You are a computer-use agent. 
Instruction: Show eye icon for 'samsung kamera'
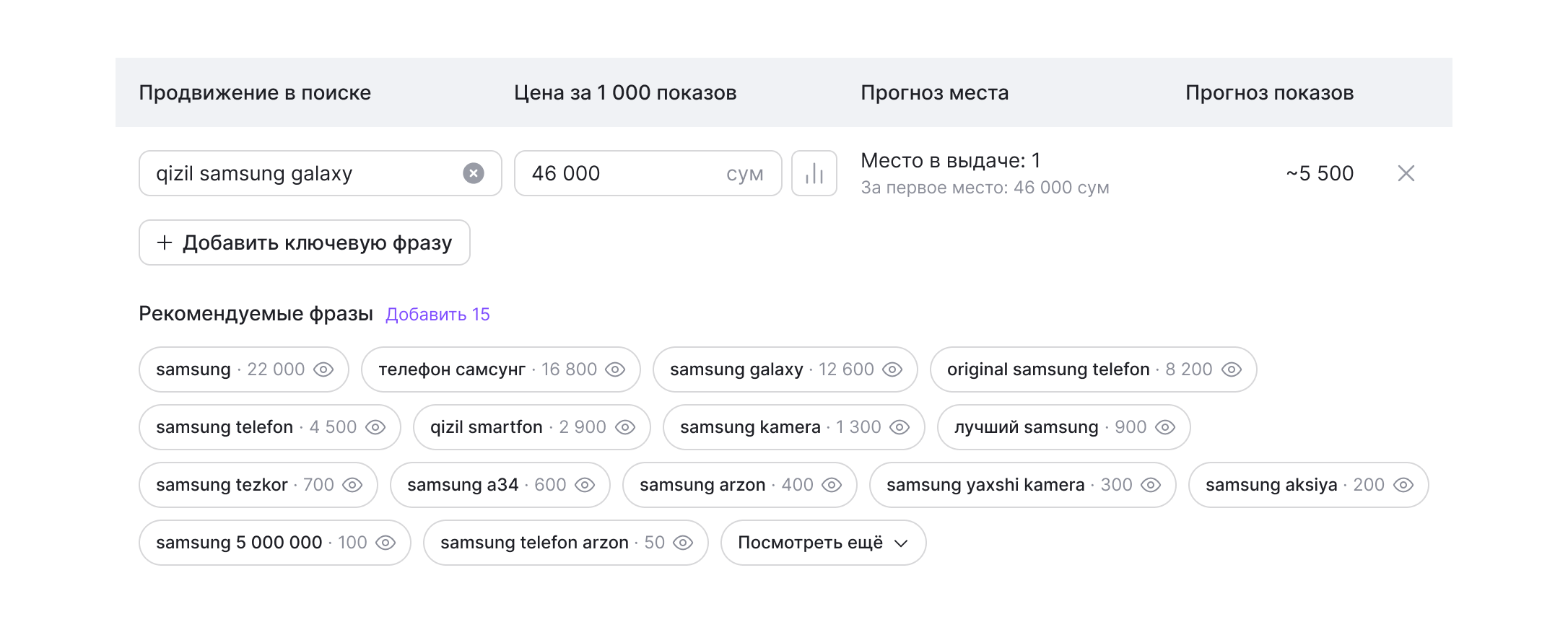pos(900,427)
